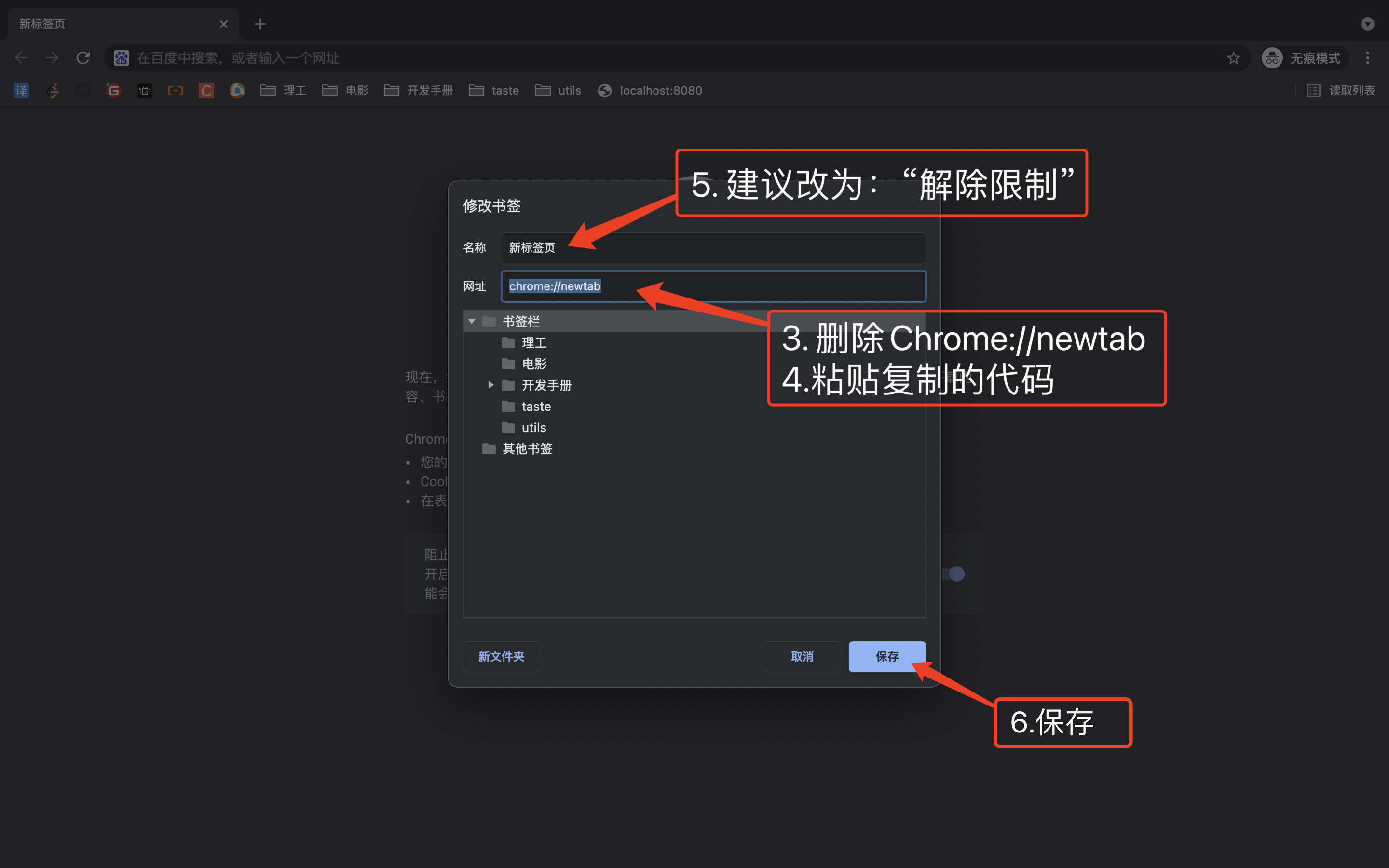1389x868 pixels.
Task: Reload the current page
Action: [x=83, y=57]
